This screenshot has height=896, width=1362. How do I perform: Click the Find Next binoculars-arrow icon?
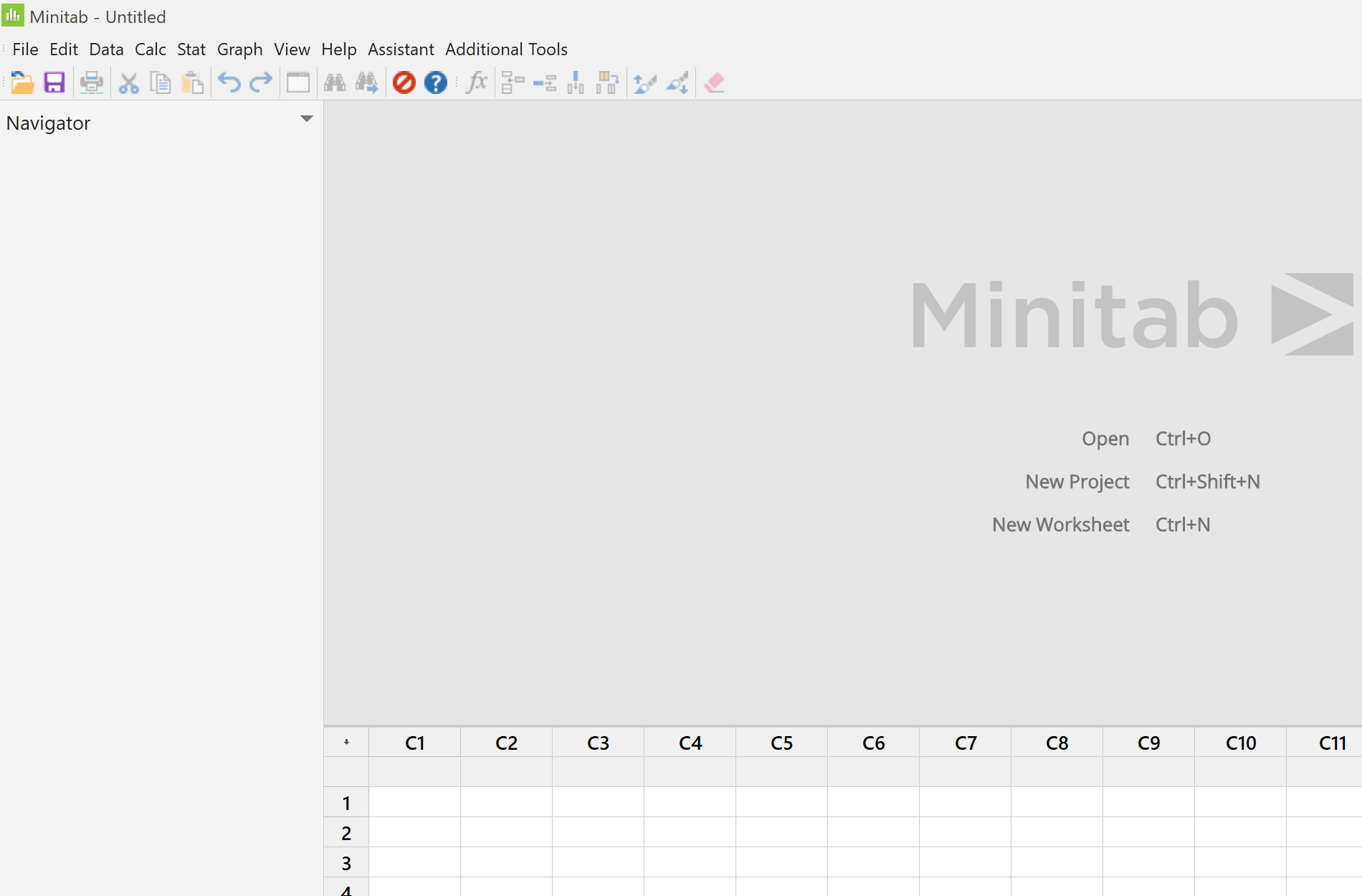[367, 82]
